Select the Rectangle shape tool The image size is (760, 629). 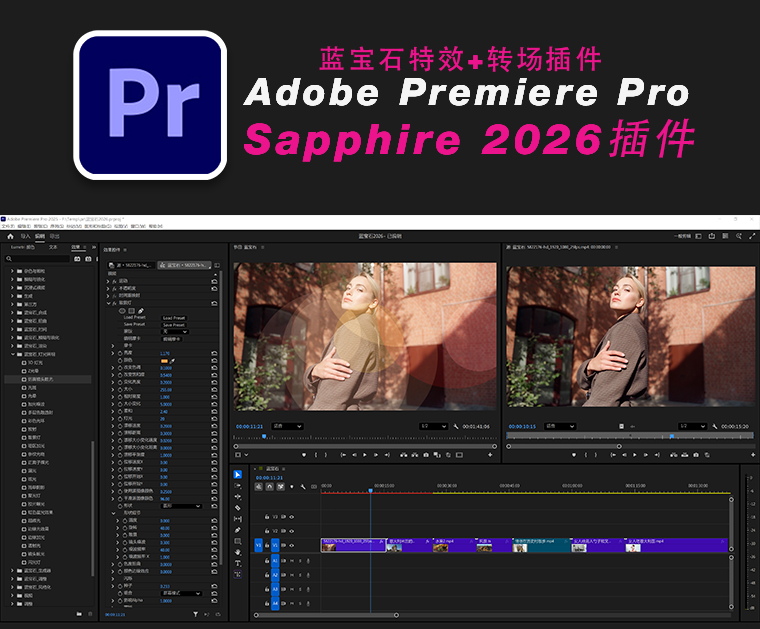tap(238, 541)
